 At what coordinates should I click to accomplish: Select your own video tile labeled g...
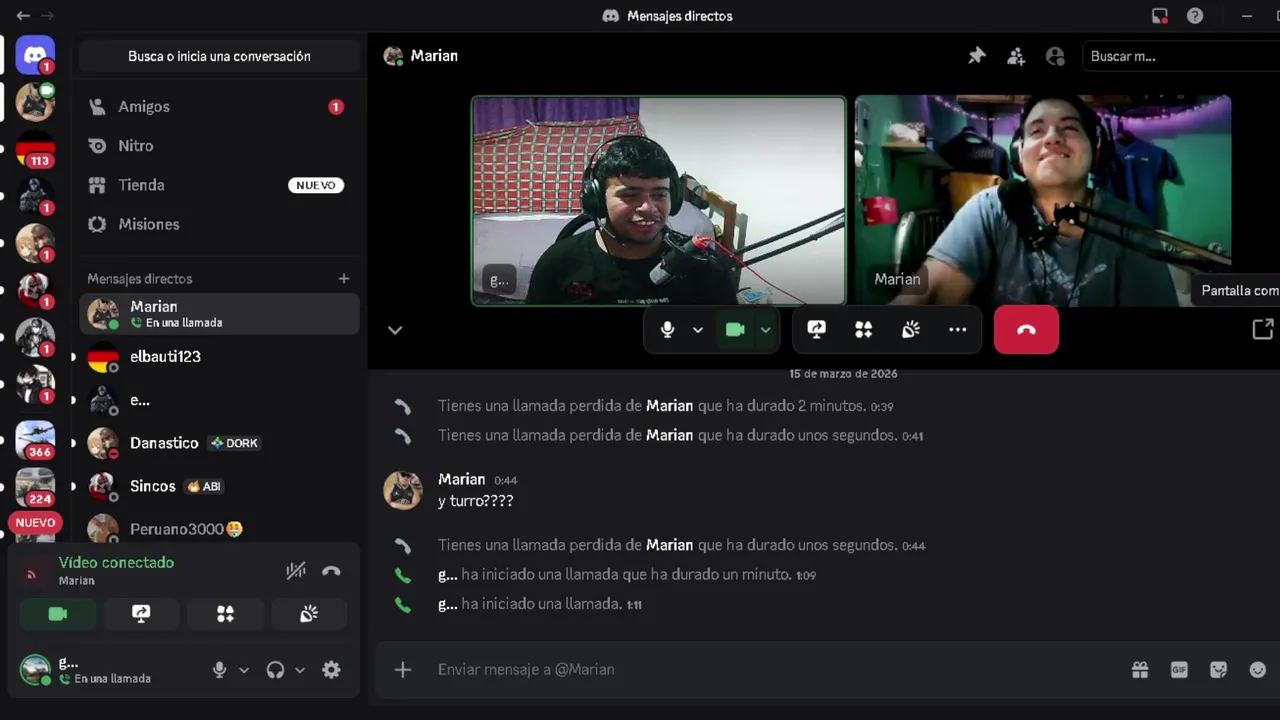[x=658, y=200]
